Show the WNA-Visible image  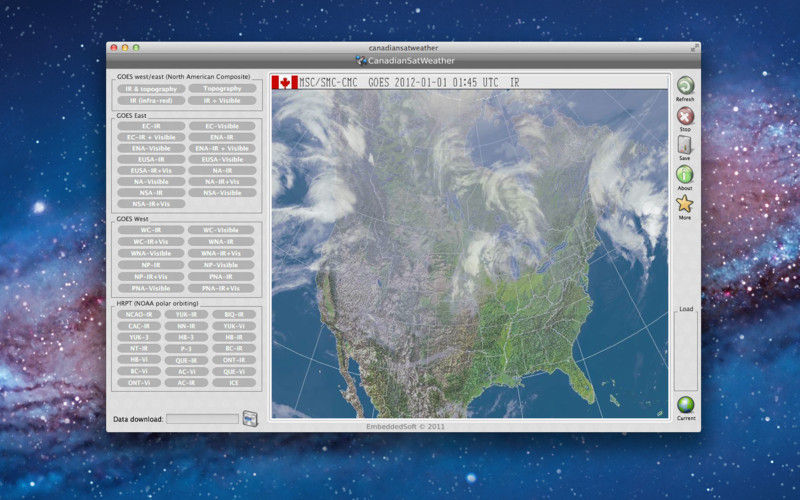coord(151,254)
